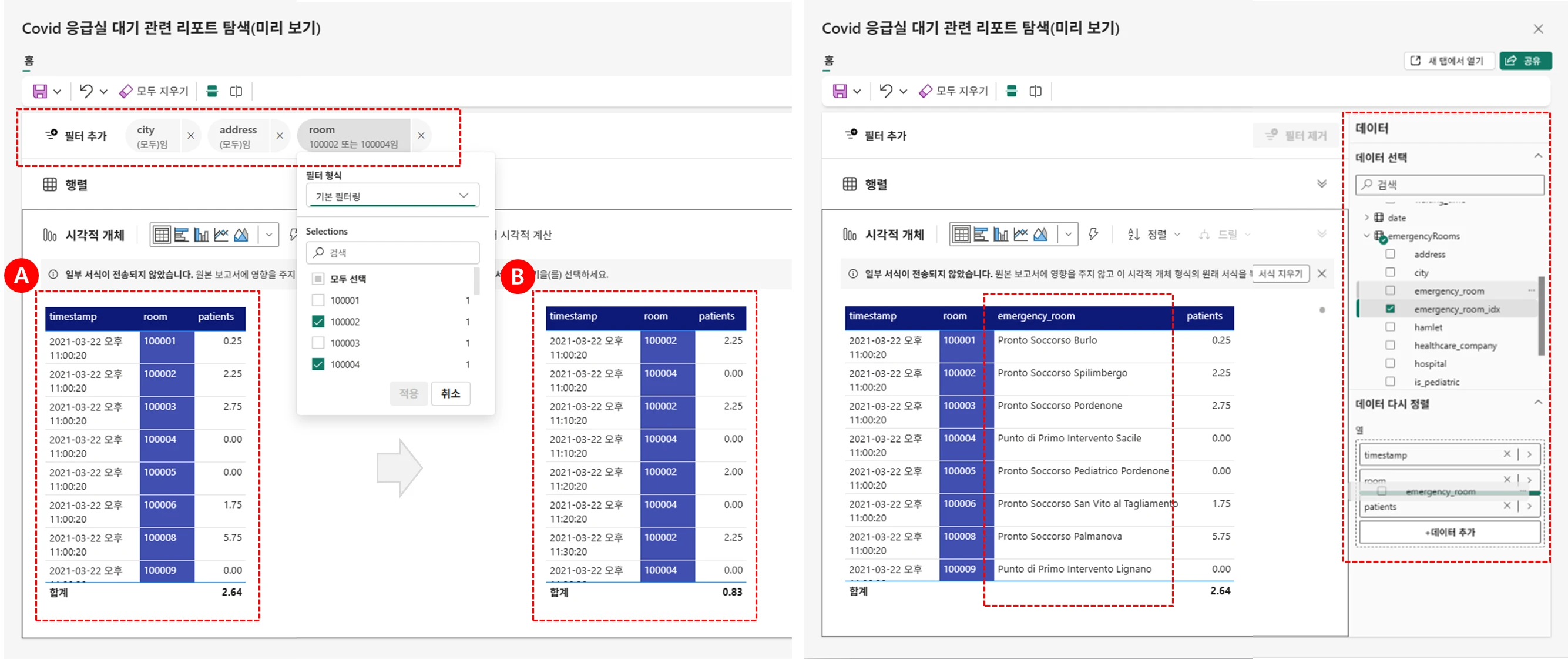Open the 기본 필터링 filter type dropdown
The width and height of the screenshot is (1568, 659).
pyautogui.click(x=392, y=196)
